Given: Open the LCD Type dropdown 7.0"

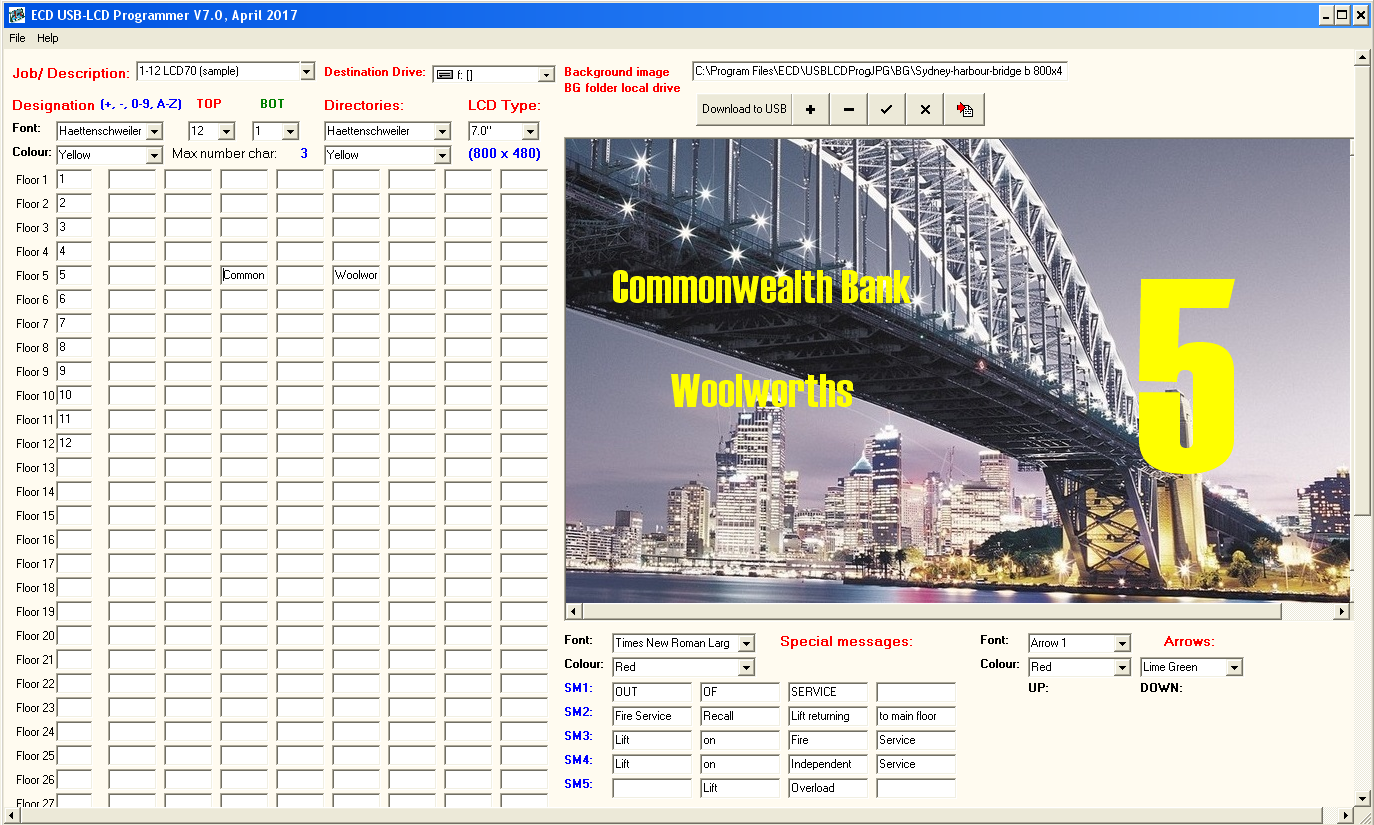Looking at the screenshot, I should (x=530, y=131).
